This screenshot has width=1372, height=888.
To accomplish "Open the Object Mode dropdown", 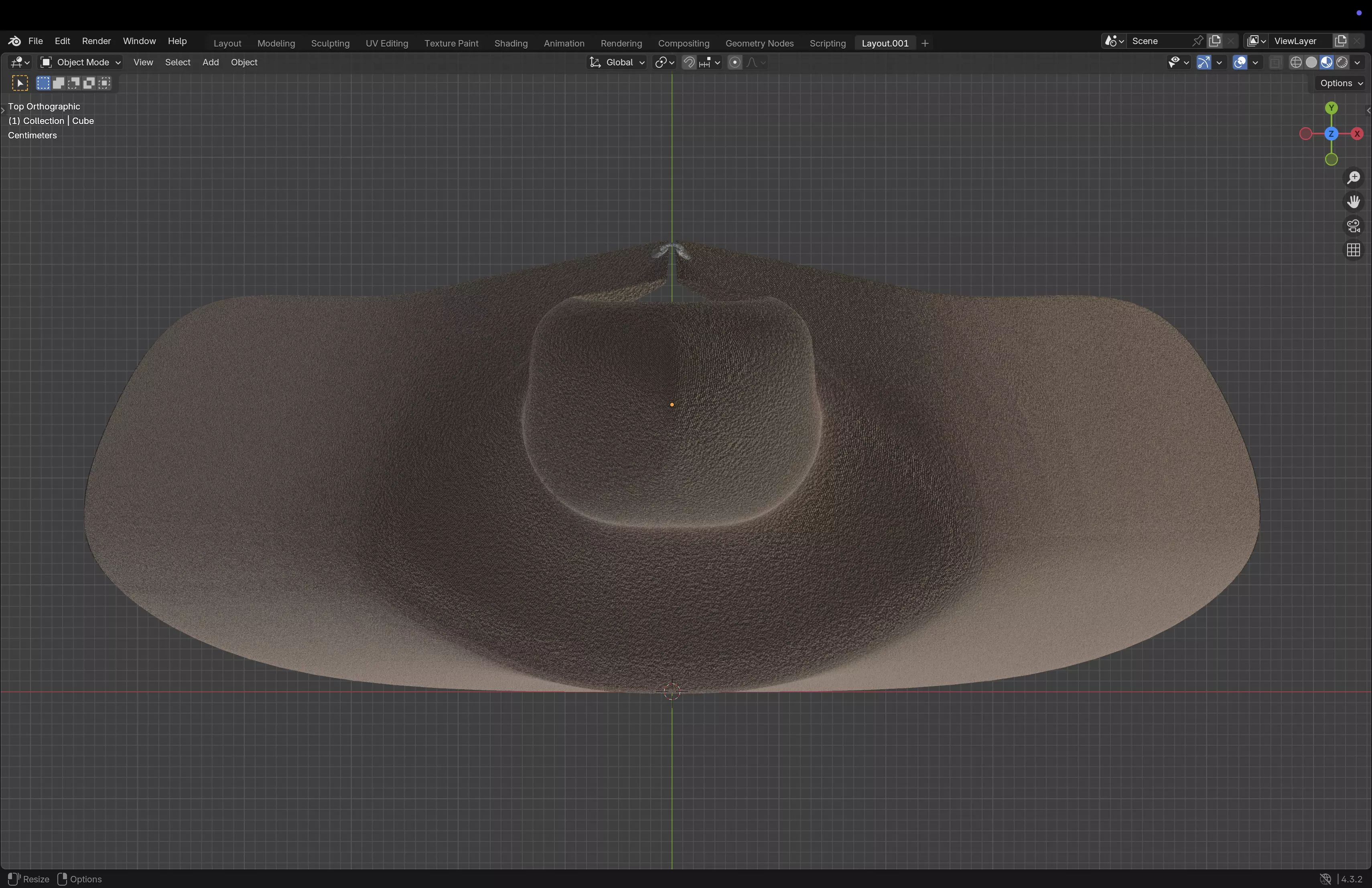I will [x=80, y=62].
